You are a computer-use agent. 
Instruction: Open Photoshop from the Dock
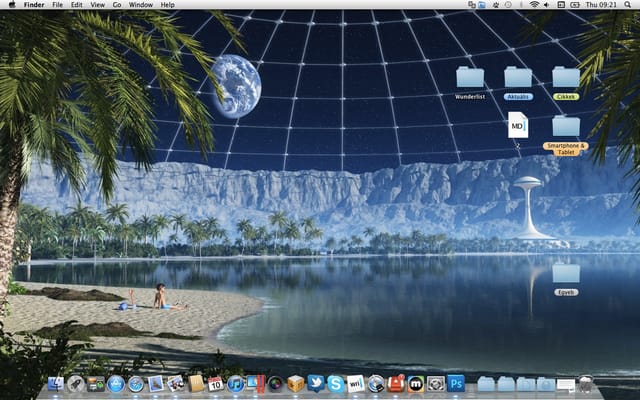(456, 384)
